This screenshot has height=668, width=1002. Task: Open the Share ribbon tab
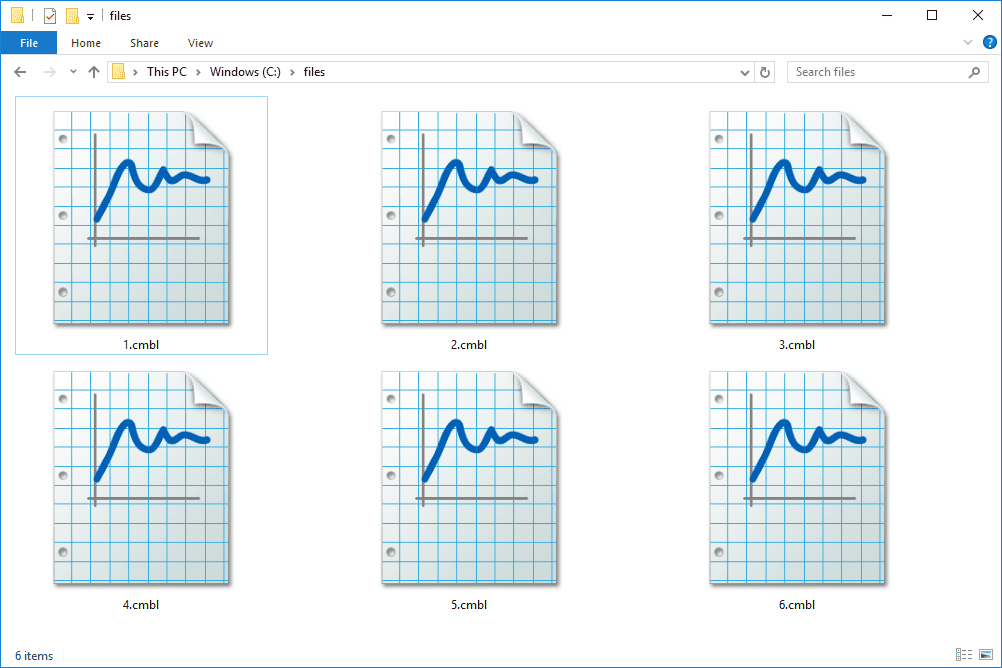[x=144, y=43]
